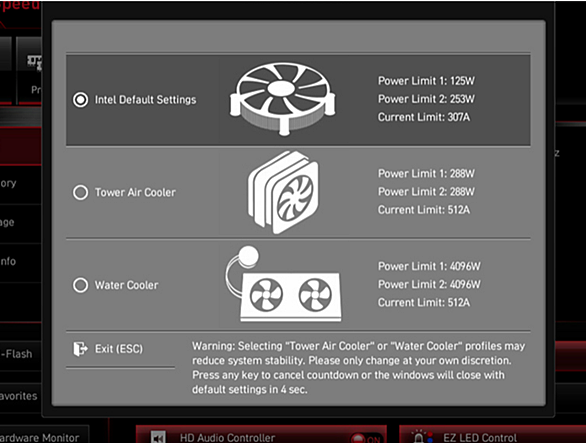
Task: Click the Exit door icon
Action: point(80,349)
